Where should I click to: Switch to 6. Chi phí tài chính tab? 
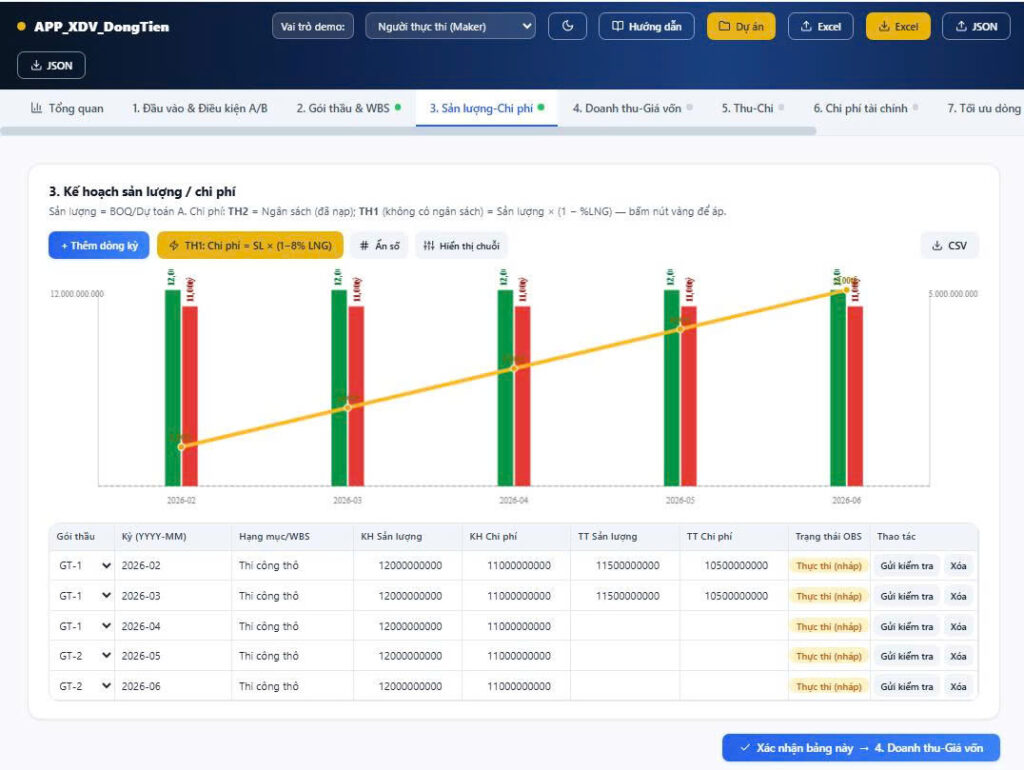tap(865, 108)
